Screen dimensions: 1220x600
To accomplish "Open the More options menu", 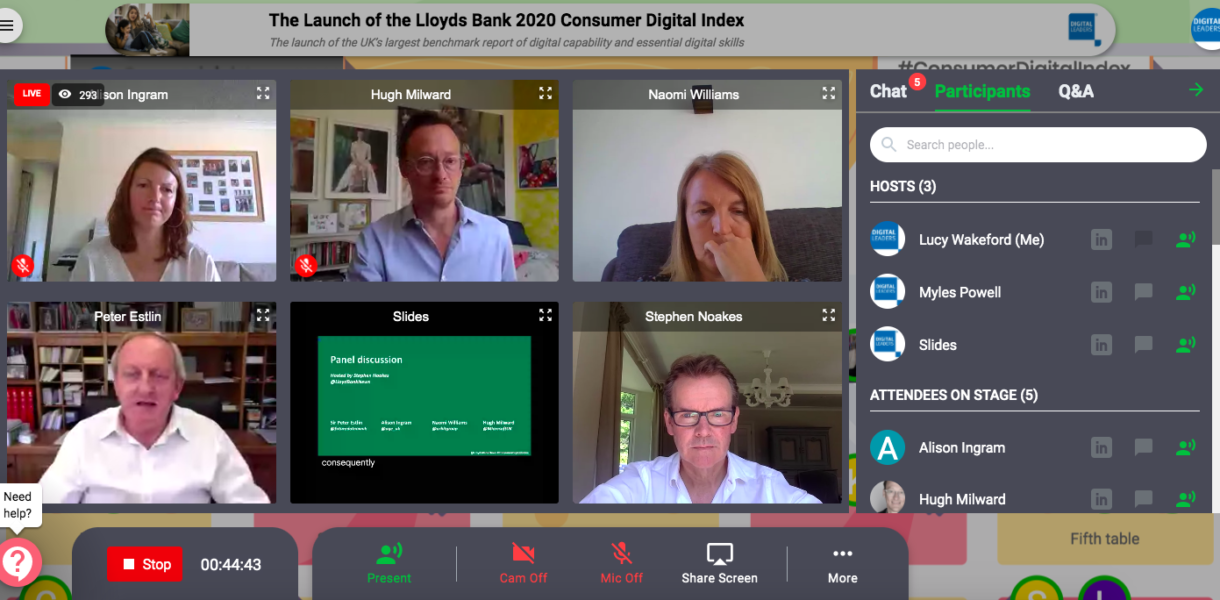I will point(842,564).
